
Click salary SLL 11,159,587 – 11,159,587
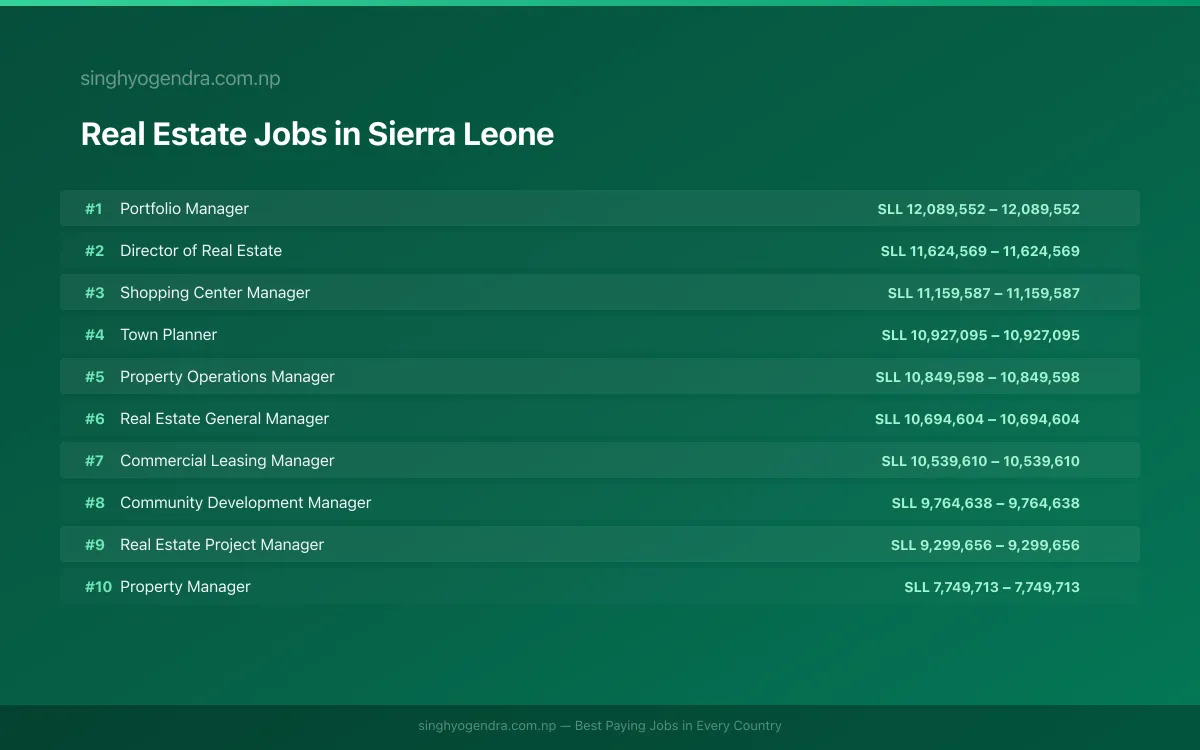click(x=984, y=293)
